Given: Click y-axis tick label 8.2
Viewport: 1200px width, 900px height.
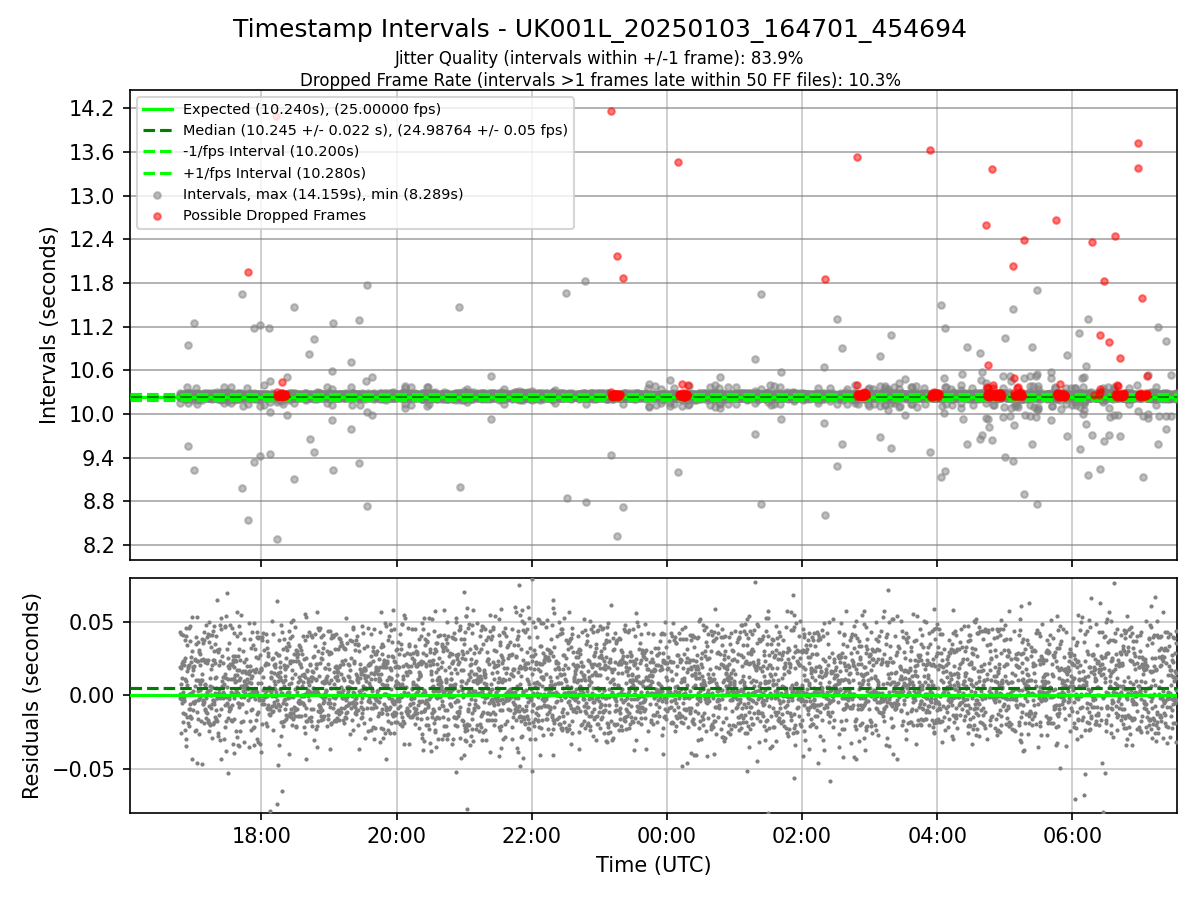Looking at the screenshot, I should click(98, 545).
